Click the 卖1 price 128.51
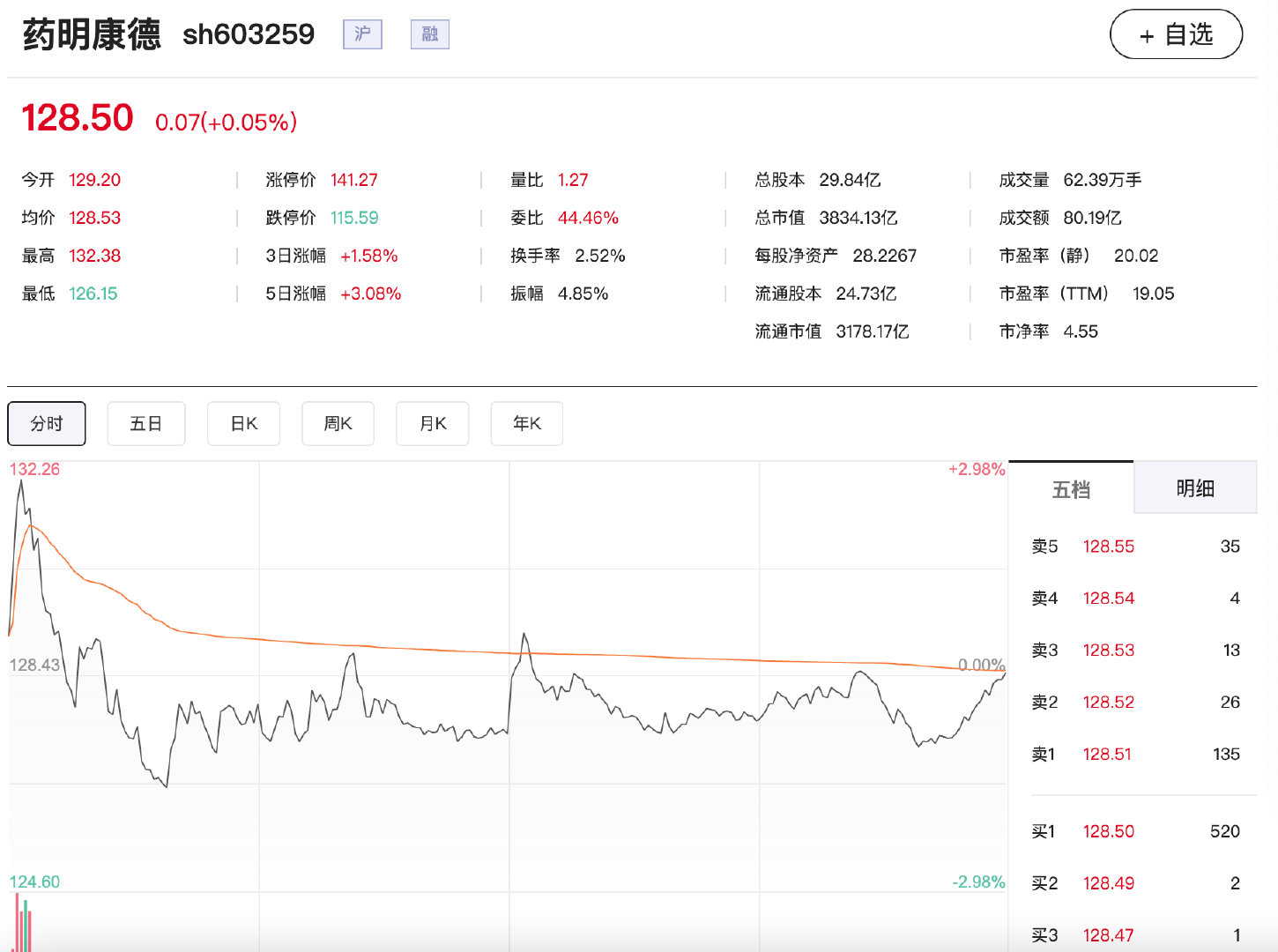Screen dimensions: 1278x952 [x=1107, y=755]
